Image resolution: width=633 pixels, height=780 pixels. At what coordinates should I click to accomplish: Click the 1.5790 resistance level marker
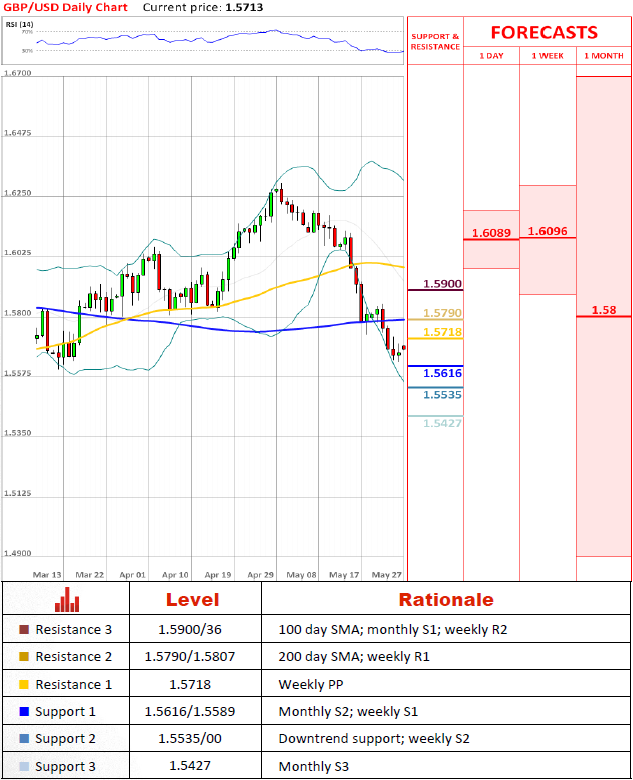click(x=442, y=313)
